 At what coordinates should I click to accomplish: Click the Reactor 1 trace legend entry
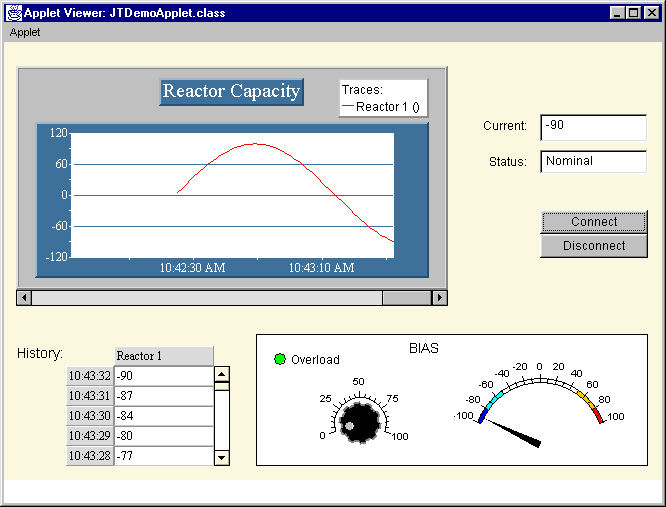pos(381,107)
